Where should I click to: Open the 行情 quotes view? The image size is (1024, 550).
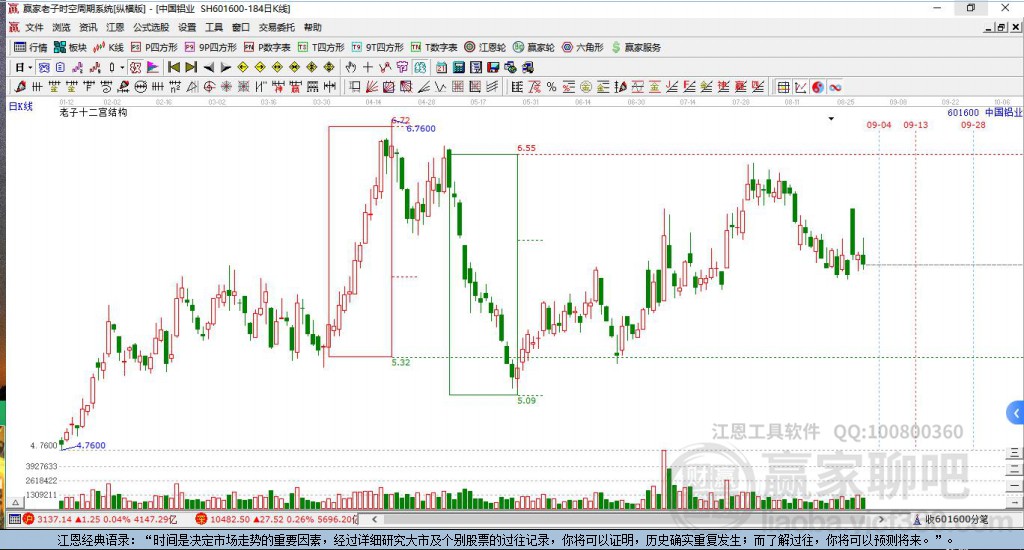31,47
